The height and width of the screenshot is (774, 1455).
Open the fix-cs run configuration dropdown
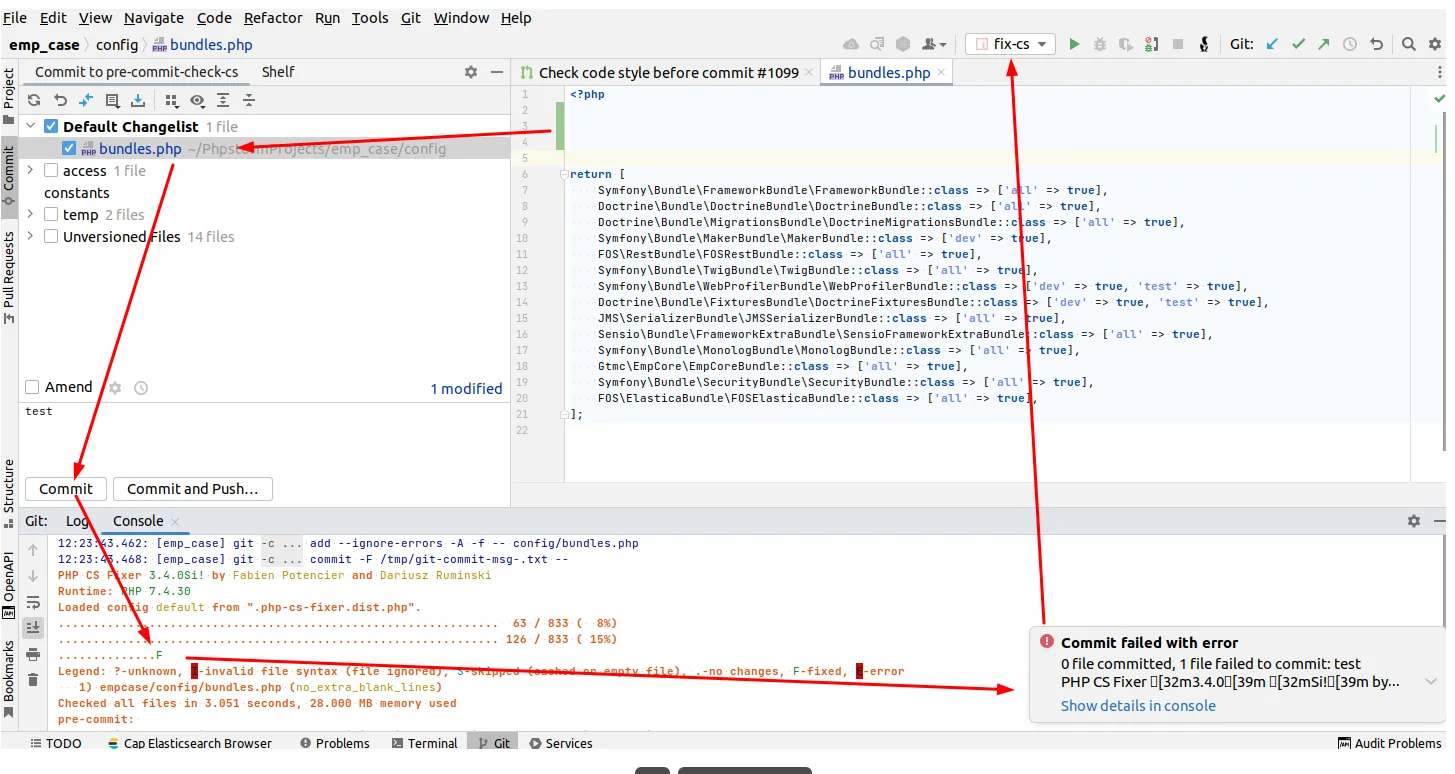tap(1010, 44)
